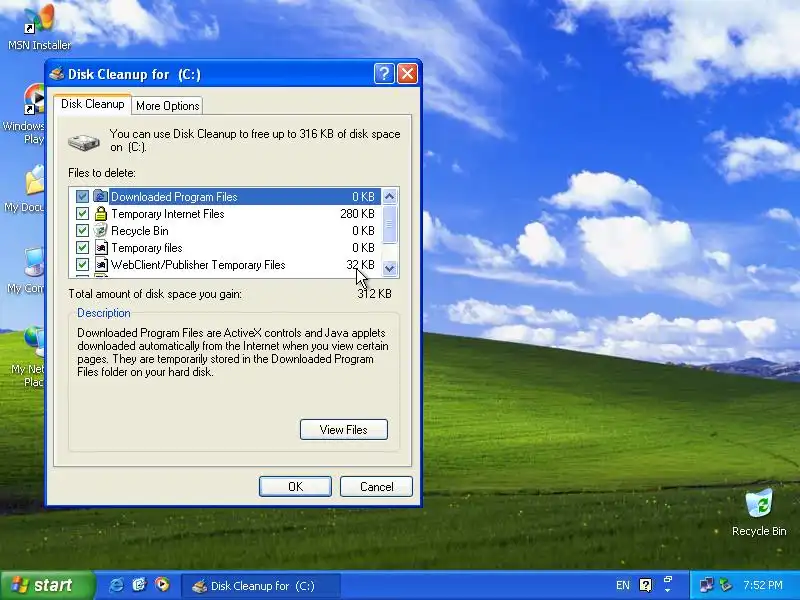Viewport: 800px width, 600px height.
Task: Click the 280 KB size value
Action: tap(357, 214)
